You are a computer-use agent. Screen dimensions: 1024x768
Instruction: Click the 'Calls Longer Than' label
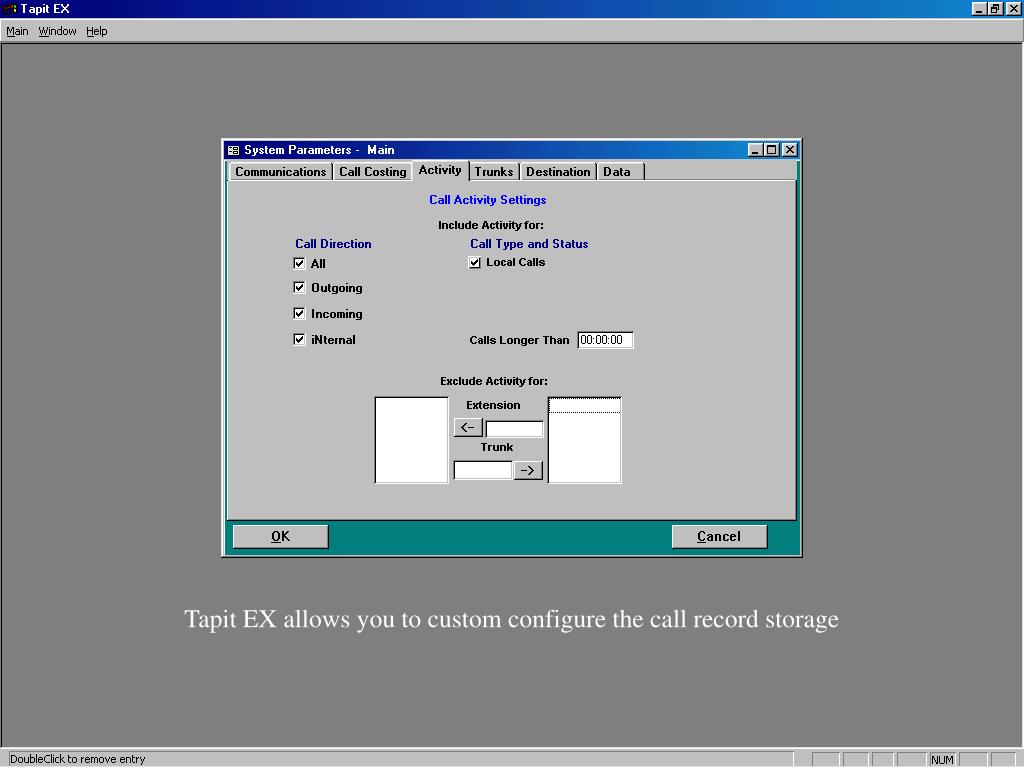coord(519,340)
